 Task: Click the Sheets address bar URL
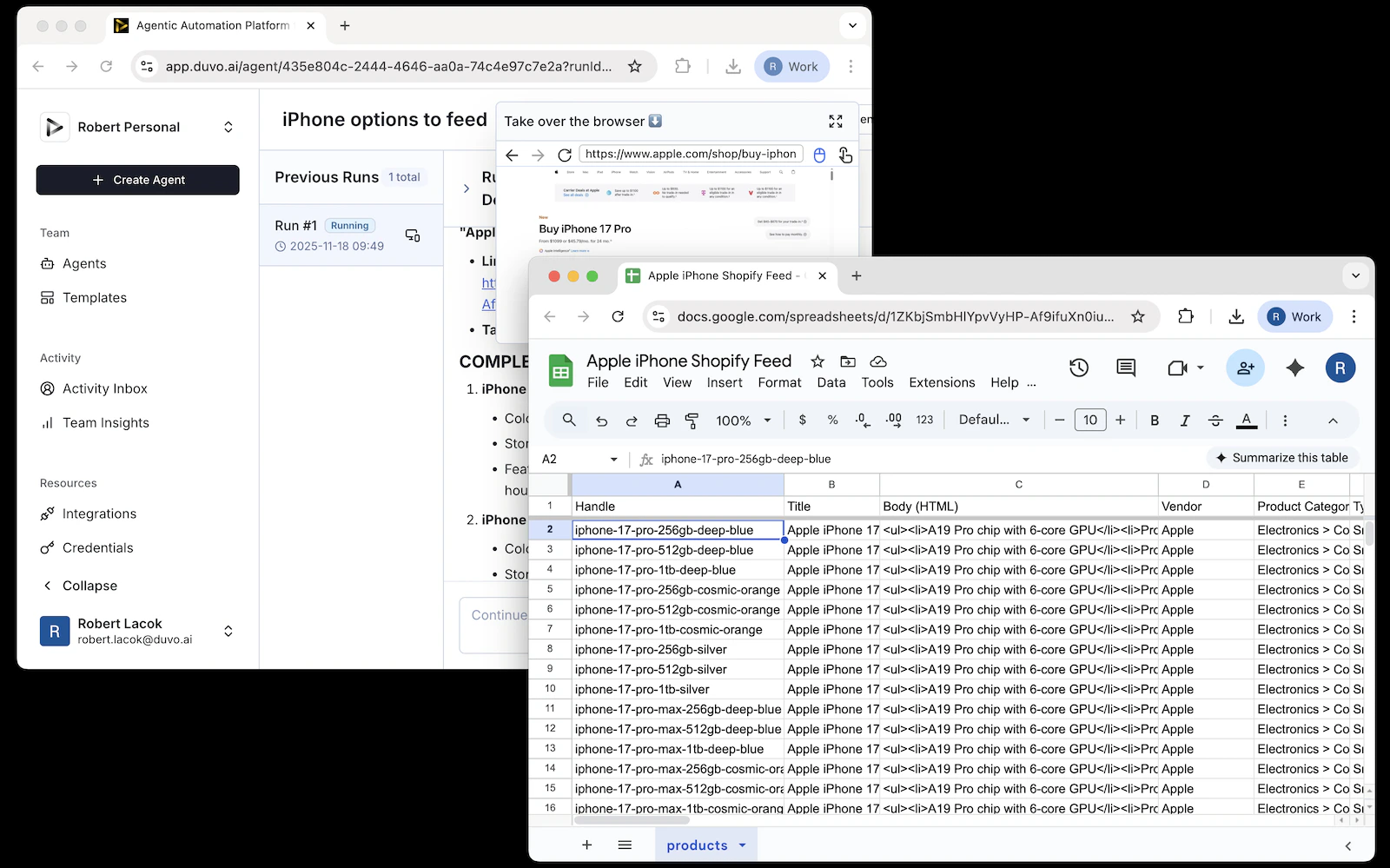point(895,316)
